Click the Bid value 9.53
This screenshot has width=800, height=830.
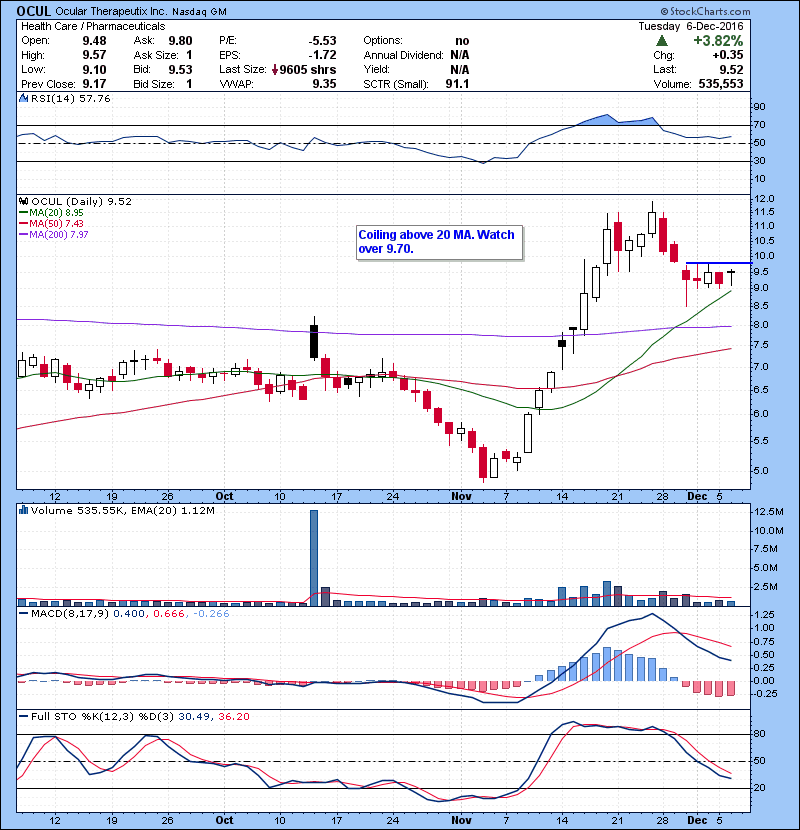pos(181,70)
